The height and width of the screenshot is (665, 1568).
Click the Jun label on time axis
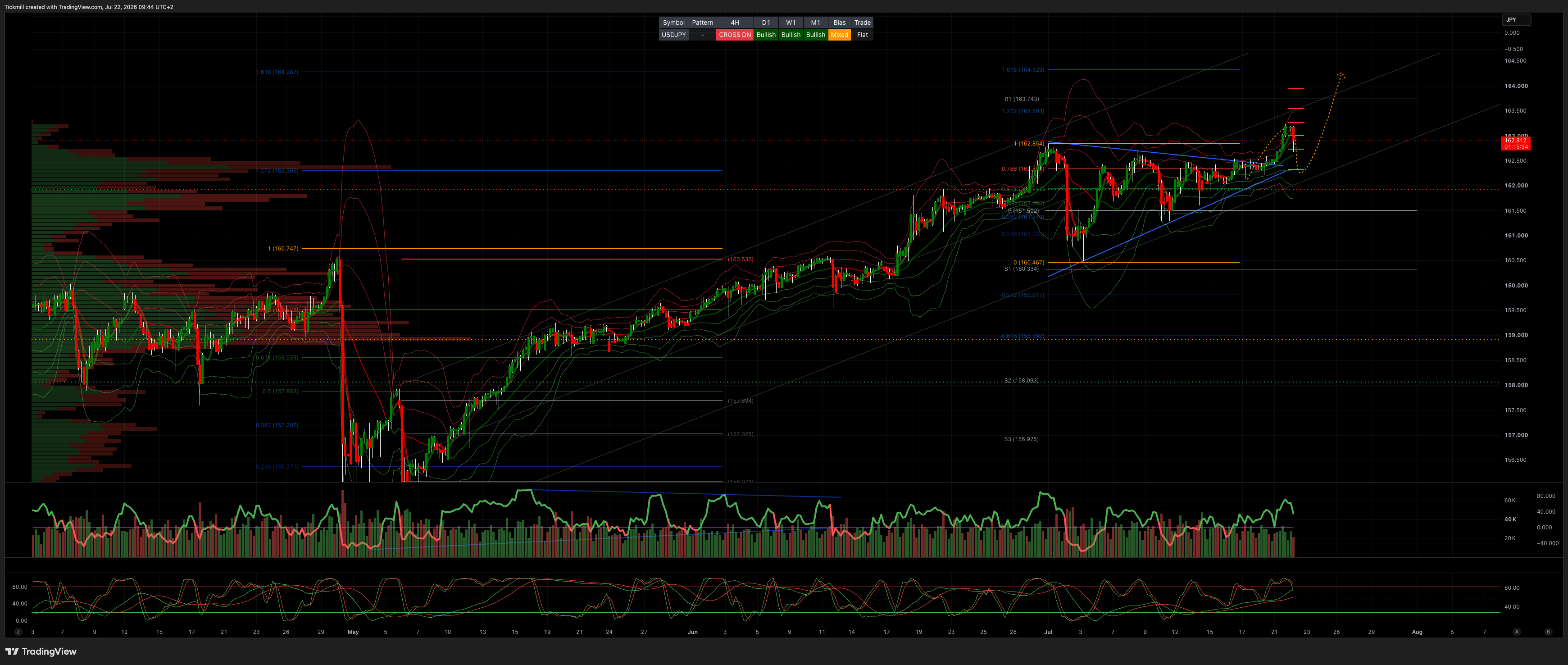[693, 632]
